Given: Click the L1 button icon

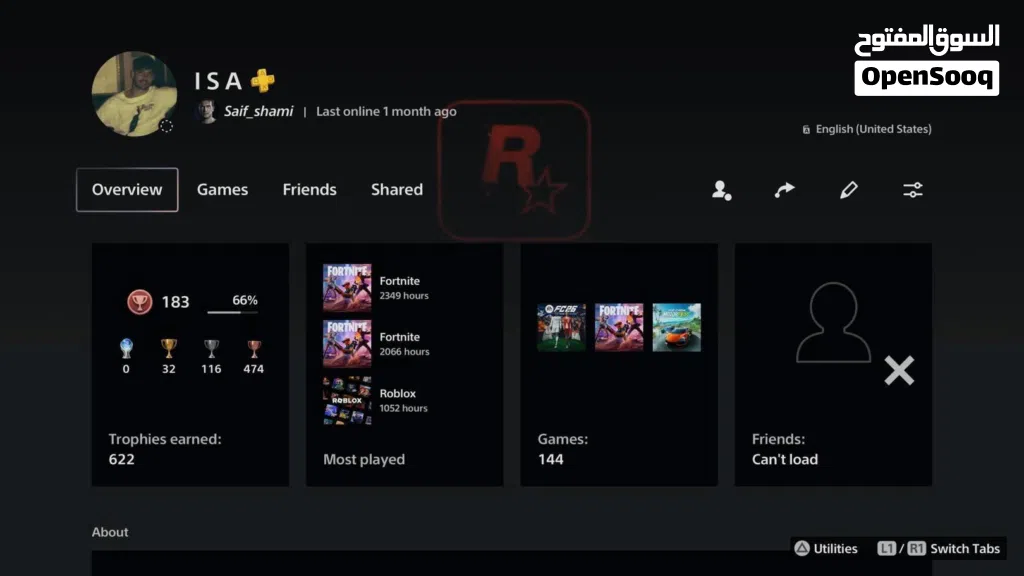Looking at the screenshot, I should coord(886,549).
